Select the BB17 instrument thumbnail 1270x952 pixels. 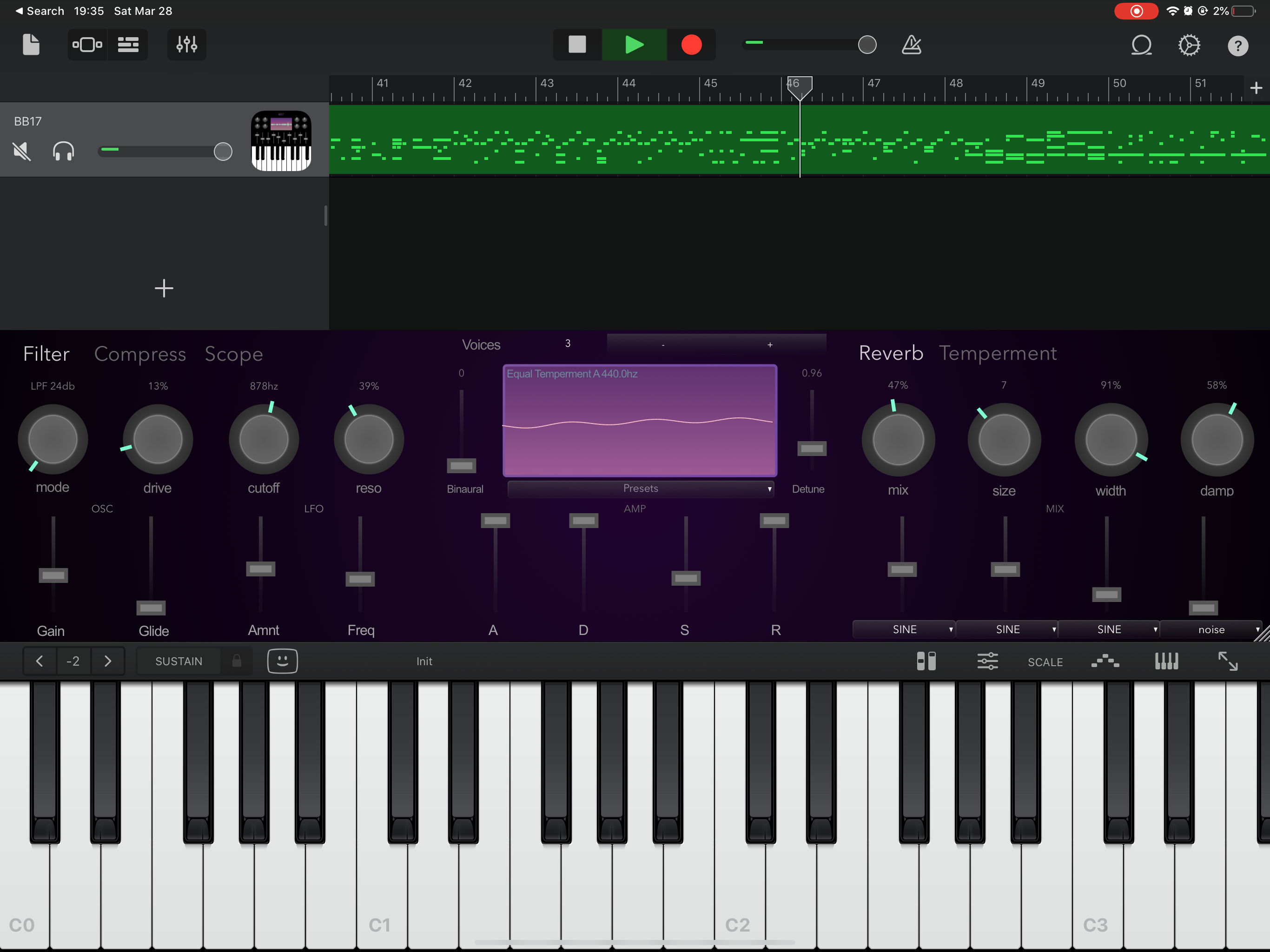(x=281, y=141)
